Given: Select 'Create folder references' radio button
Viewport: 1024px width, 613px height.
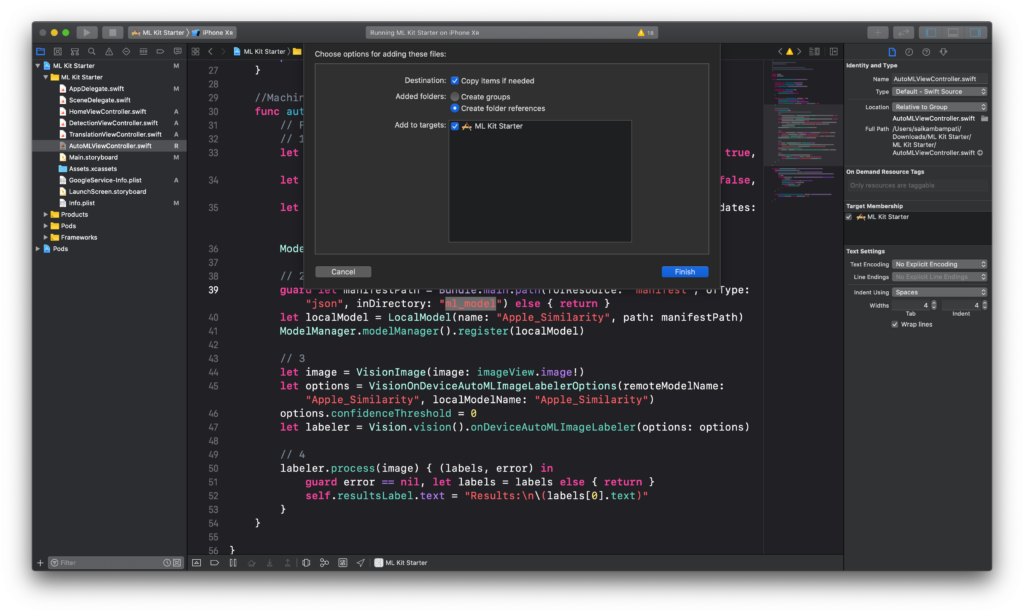Looking at the screenshot, I should click(455, 108).
